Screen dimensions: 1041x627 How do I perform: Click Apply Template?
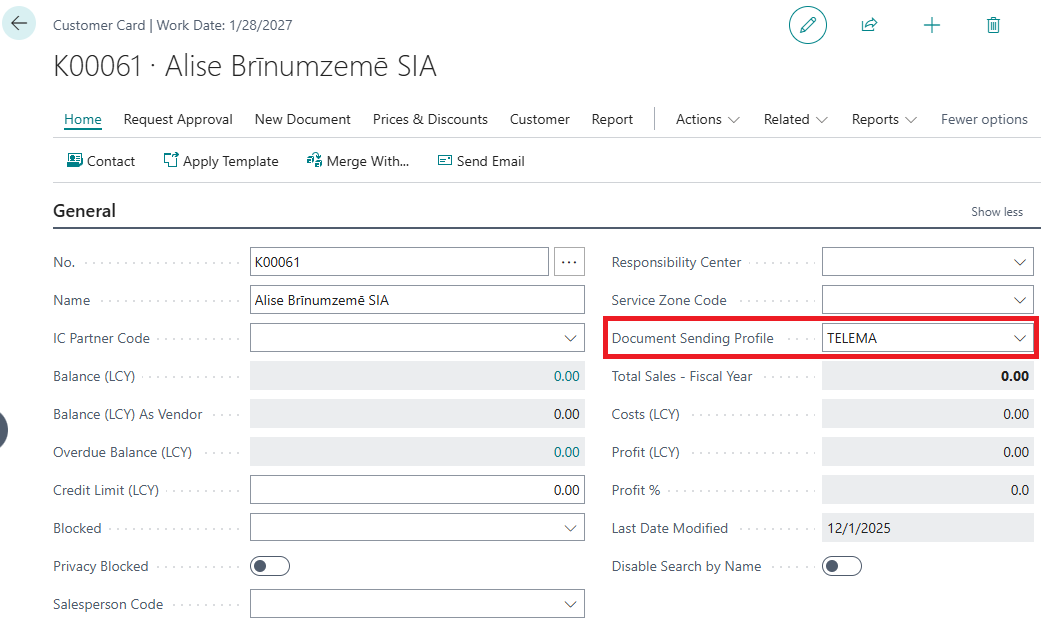point(221,161)
